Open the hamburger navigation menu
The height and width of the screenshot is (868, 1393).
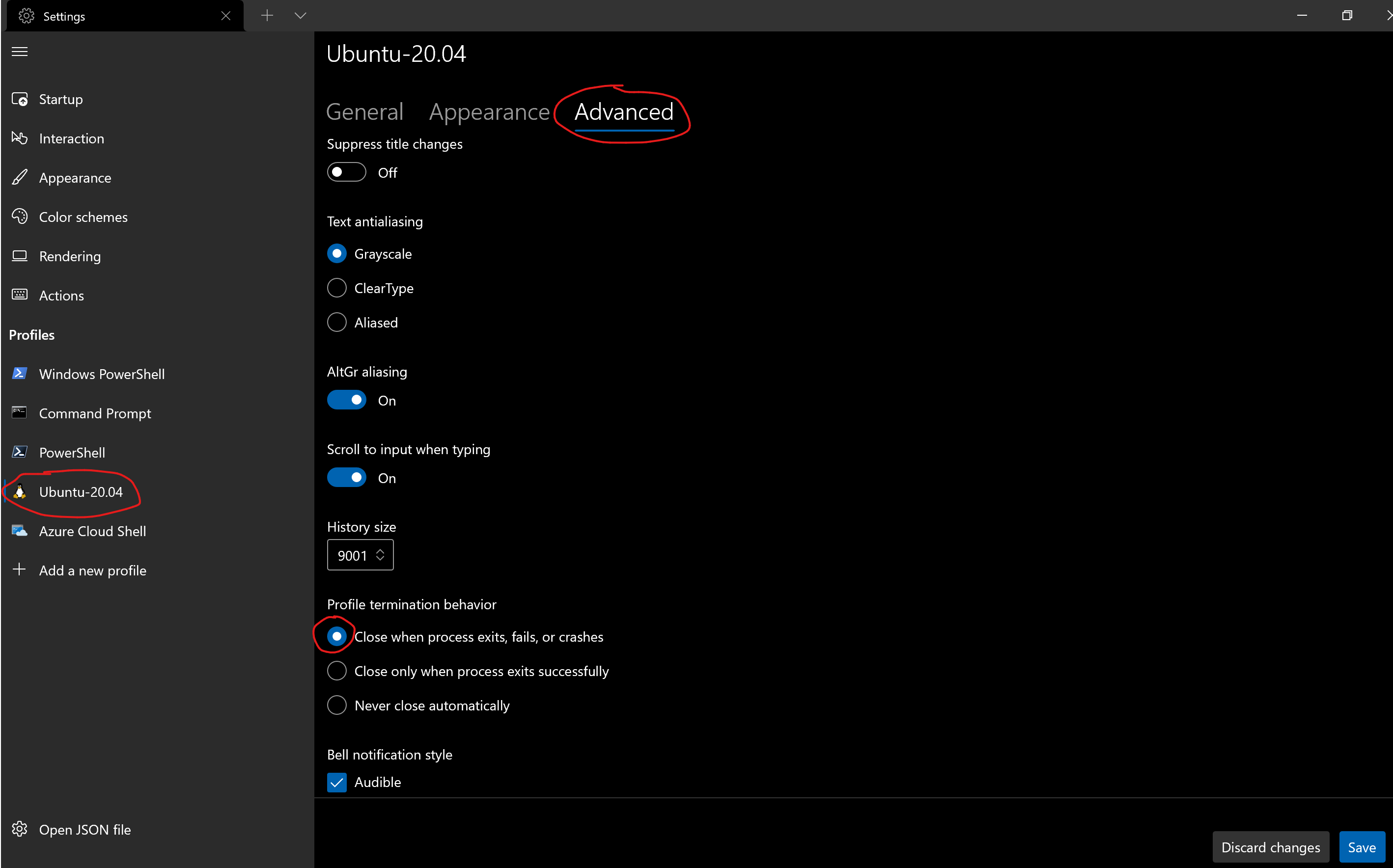(x=20, y=52)
